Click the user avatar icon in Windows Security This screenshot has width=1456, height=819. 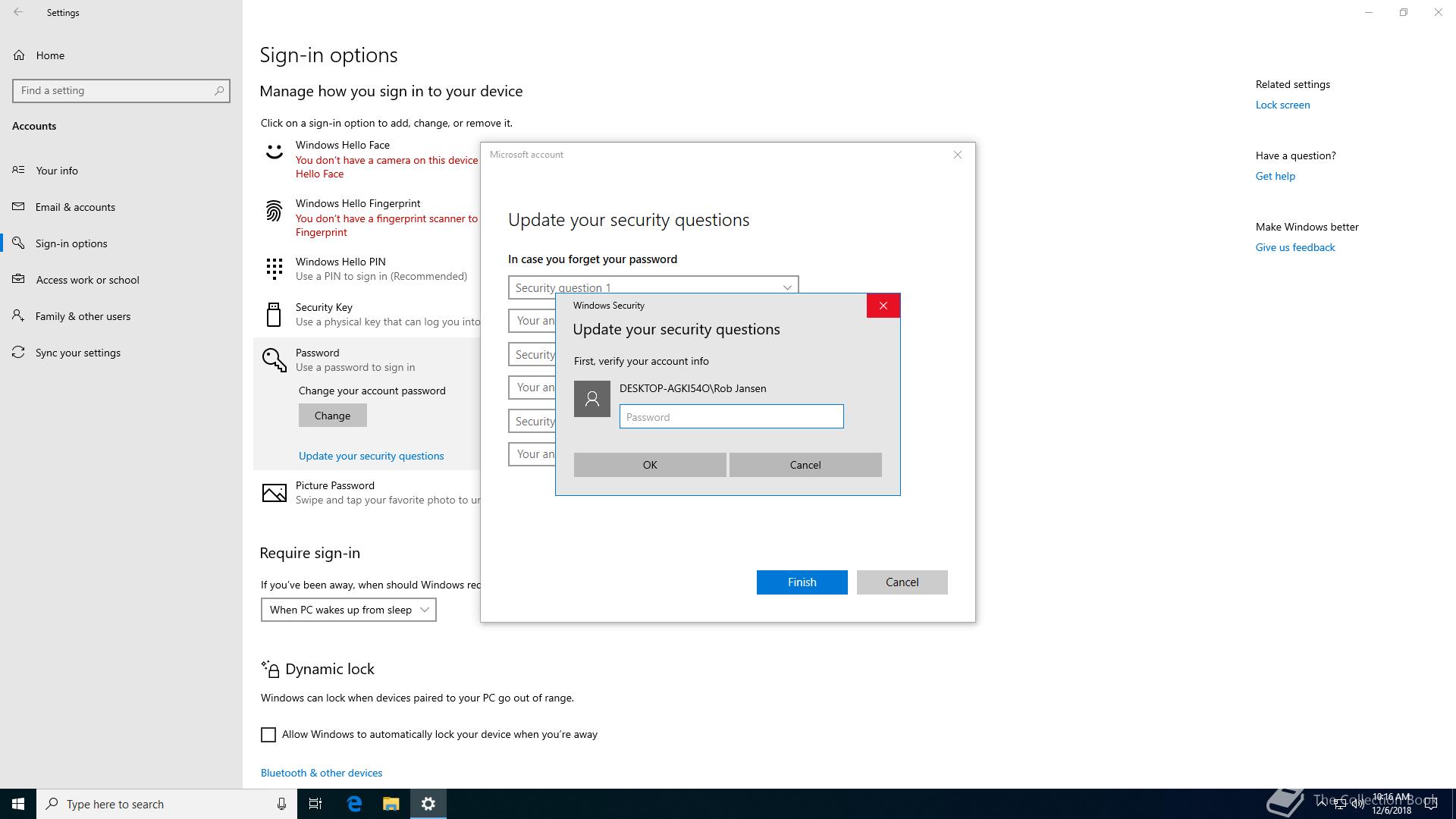click(592, 399)
